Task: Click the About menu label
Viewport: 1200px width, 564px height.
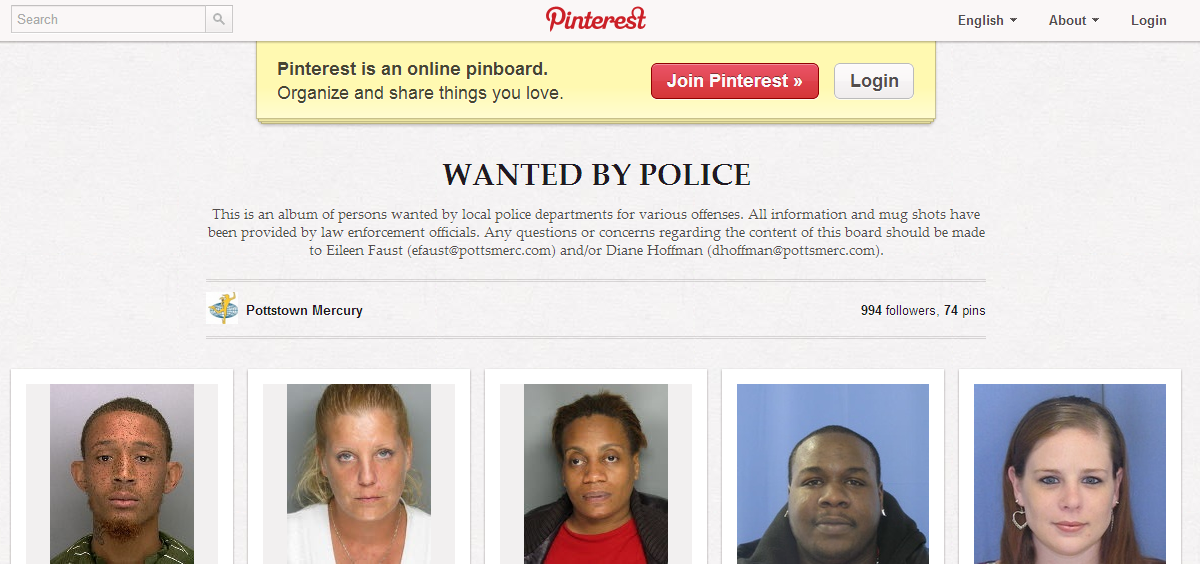Action: pyautogui.click(x=1067, y=20)
